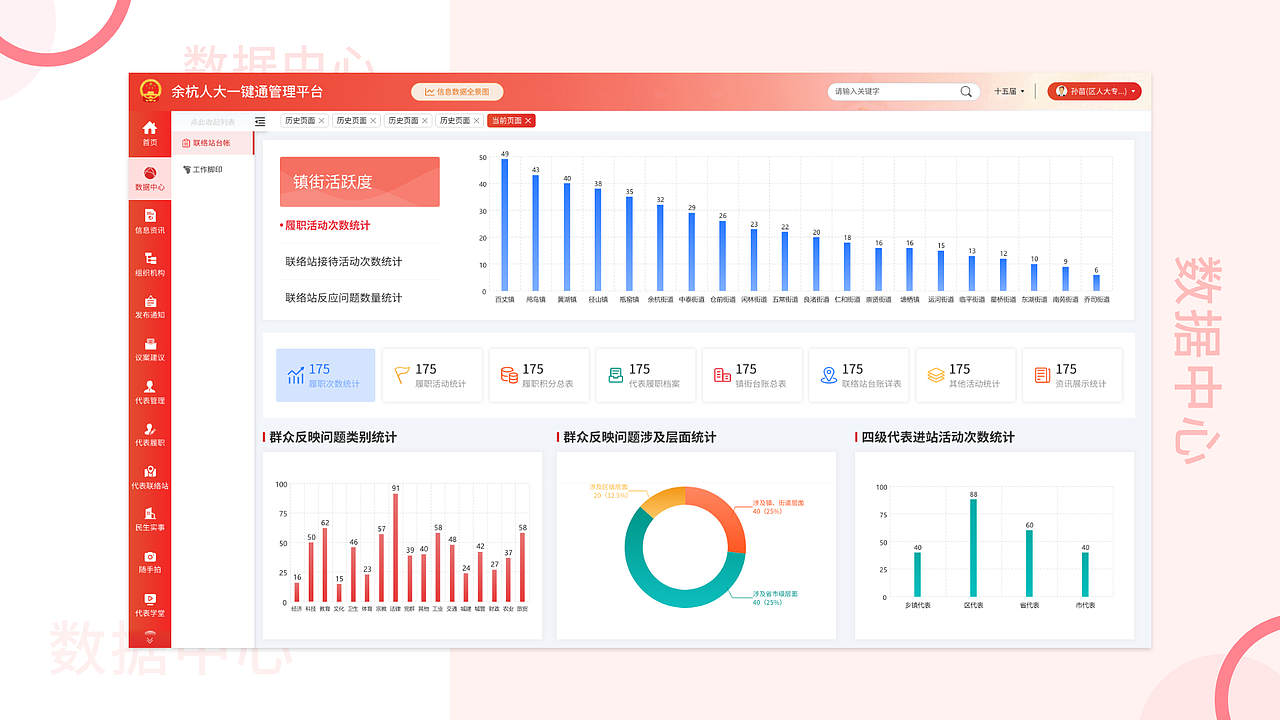
Task: Go to 首页 in the red sidebar
Action: point(150,134)
